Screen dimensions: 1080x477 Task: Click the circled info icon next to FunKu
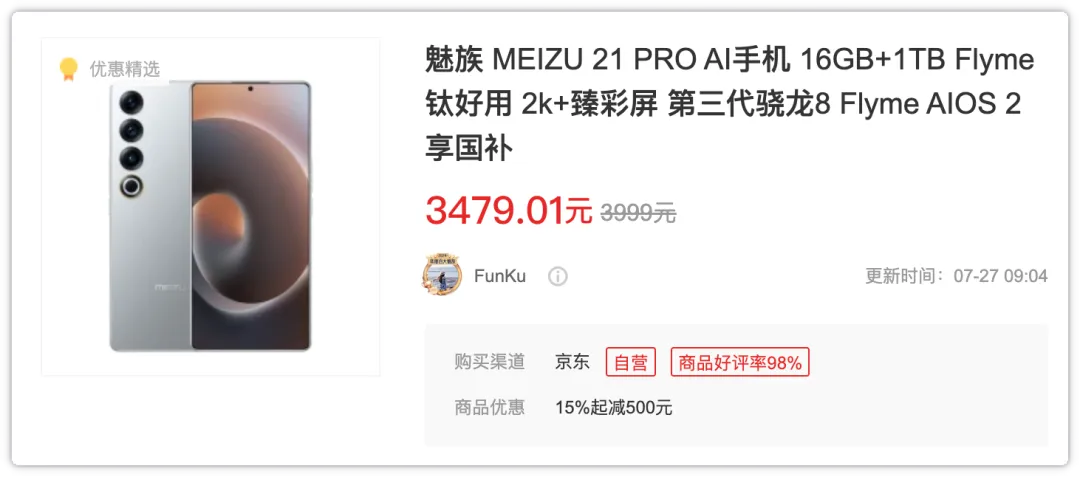click(x=557, y=277)
